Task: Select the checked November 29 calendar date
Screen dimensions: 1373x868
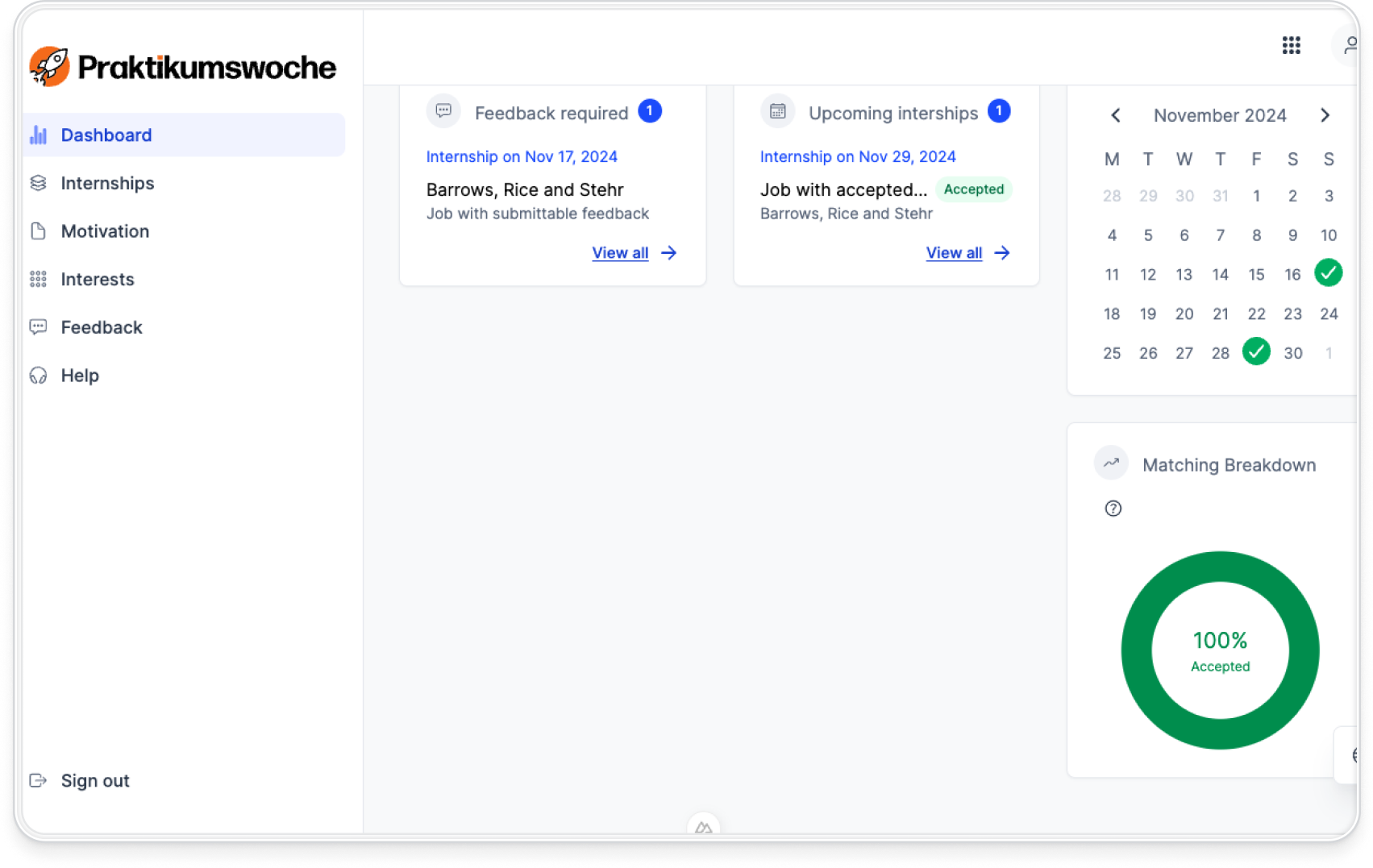Action: click(x=1256, y=352)
